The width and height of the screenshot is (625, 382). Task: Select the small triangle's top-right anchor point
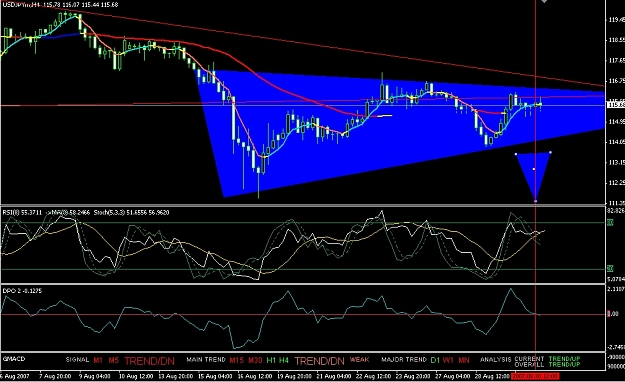coord(550,152)
